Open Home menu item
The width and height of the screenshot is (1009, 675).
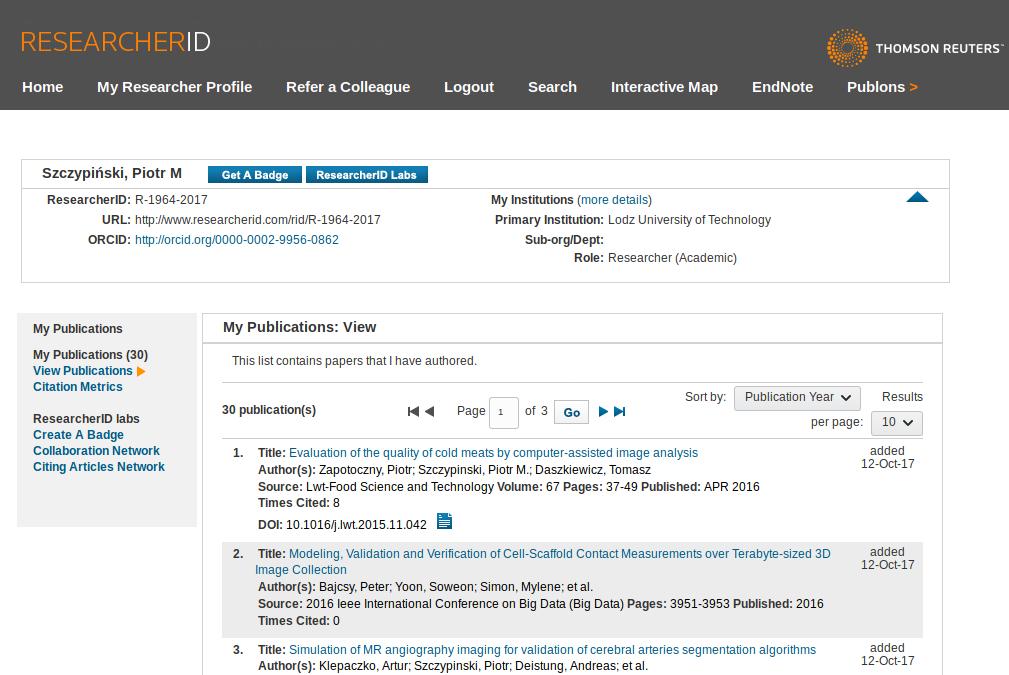point(42,87)
